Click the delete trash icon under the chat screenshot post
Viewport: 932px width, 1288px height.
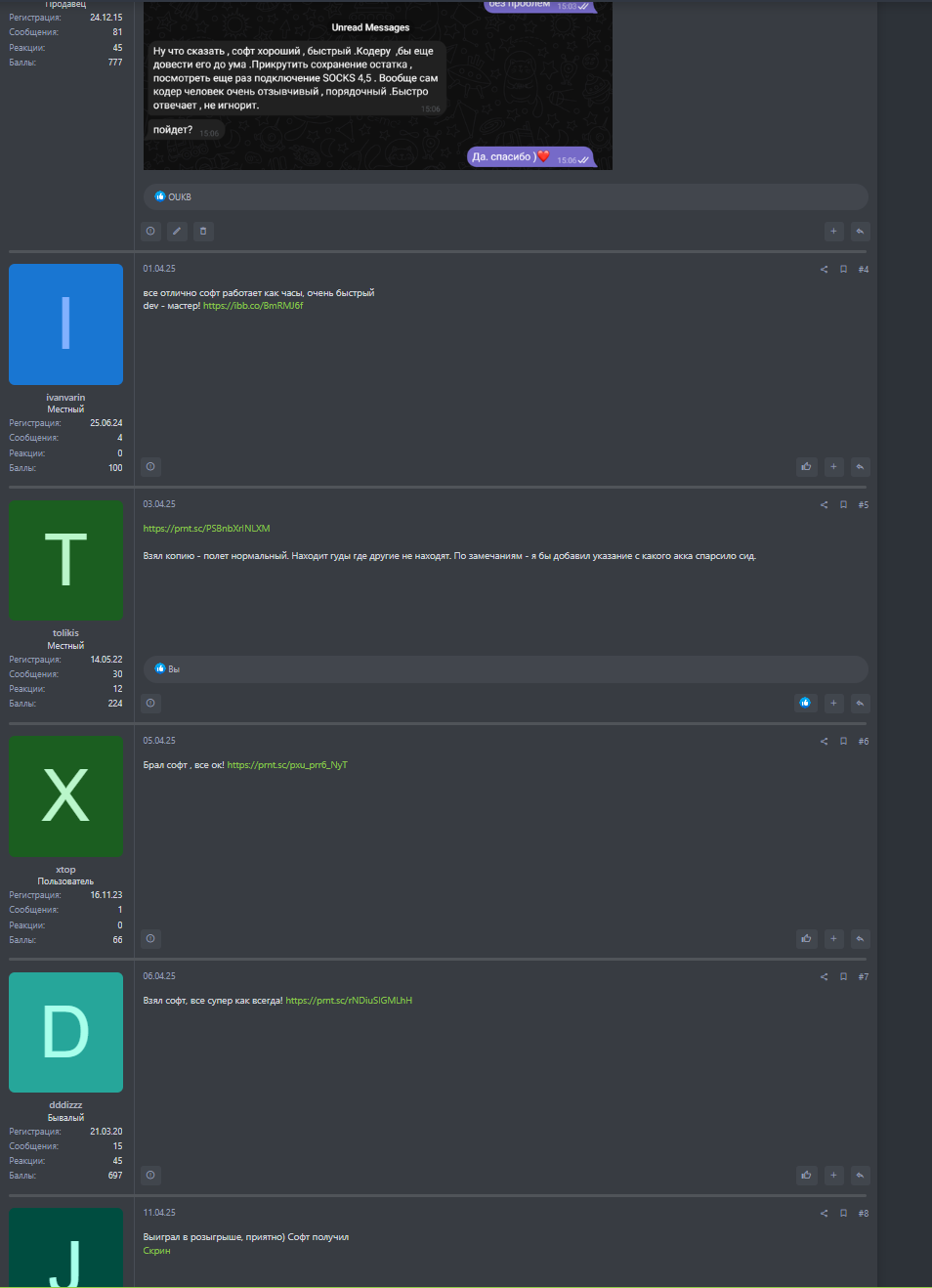tap(203, 232)
